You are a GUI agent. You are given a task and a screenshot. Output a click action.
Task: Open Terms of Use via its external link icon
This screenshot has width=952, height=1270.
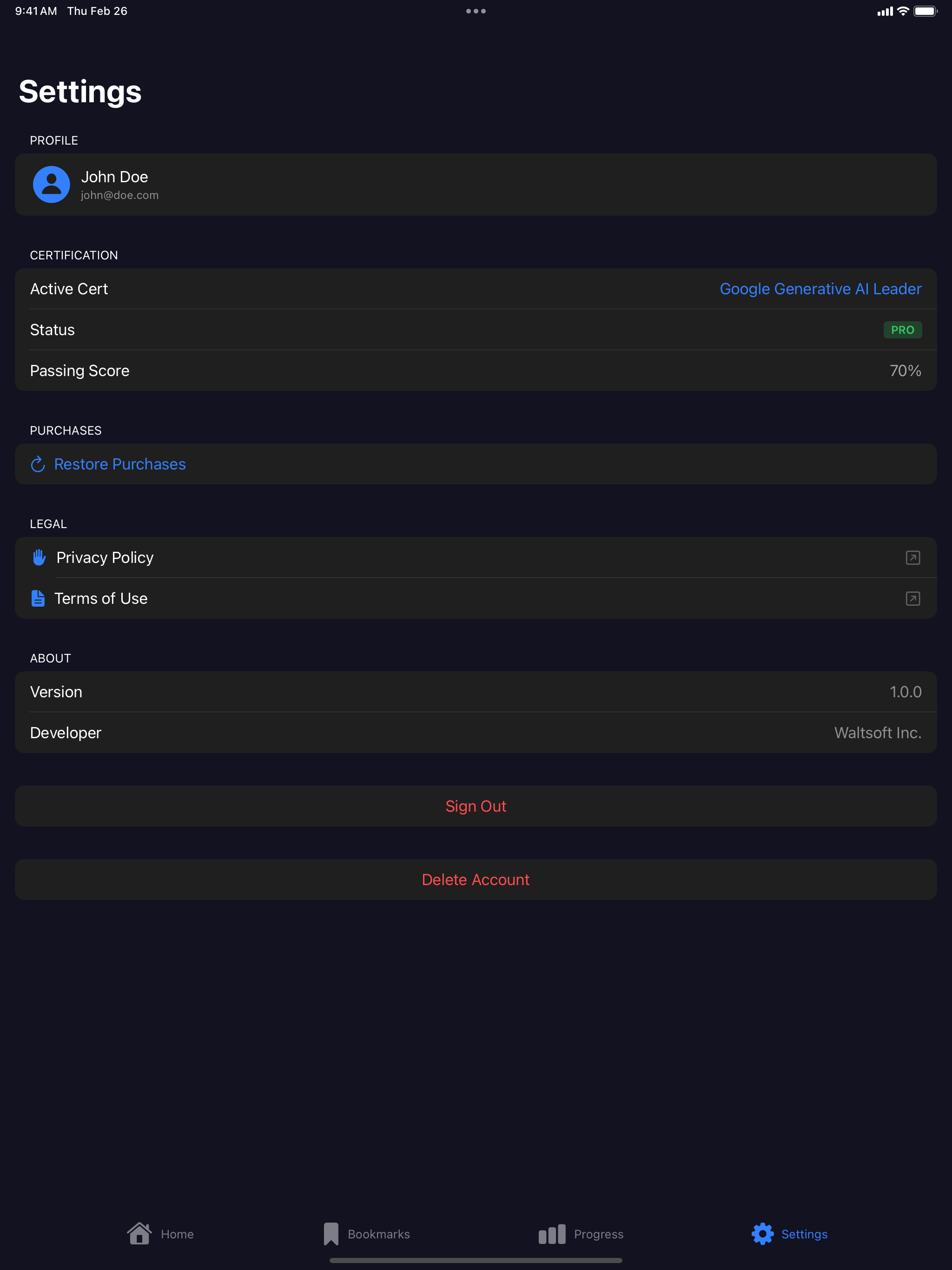(x=913, y=598)
